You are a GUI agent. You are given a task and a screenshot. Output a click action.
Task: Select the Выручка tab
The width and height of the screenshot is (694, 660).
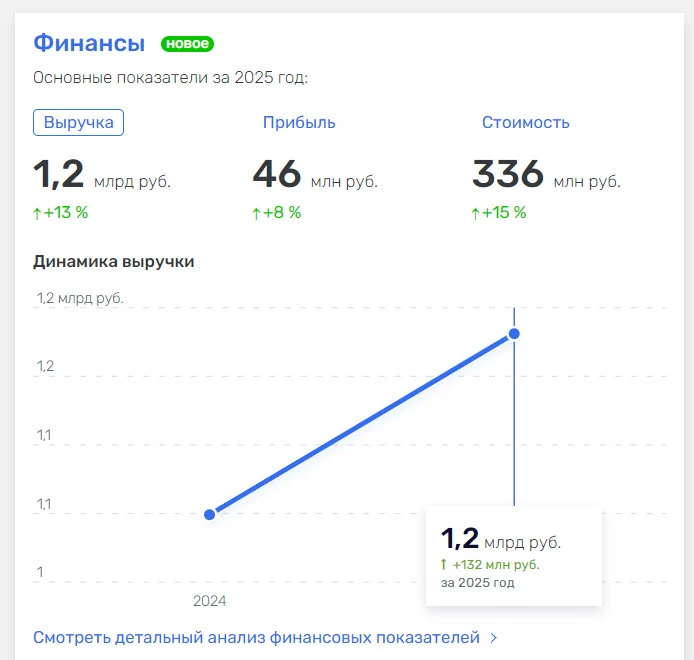pyautogui.click(x=79, y=122)
